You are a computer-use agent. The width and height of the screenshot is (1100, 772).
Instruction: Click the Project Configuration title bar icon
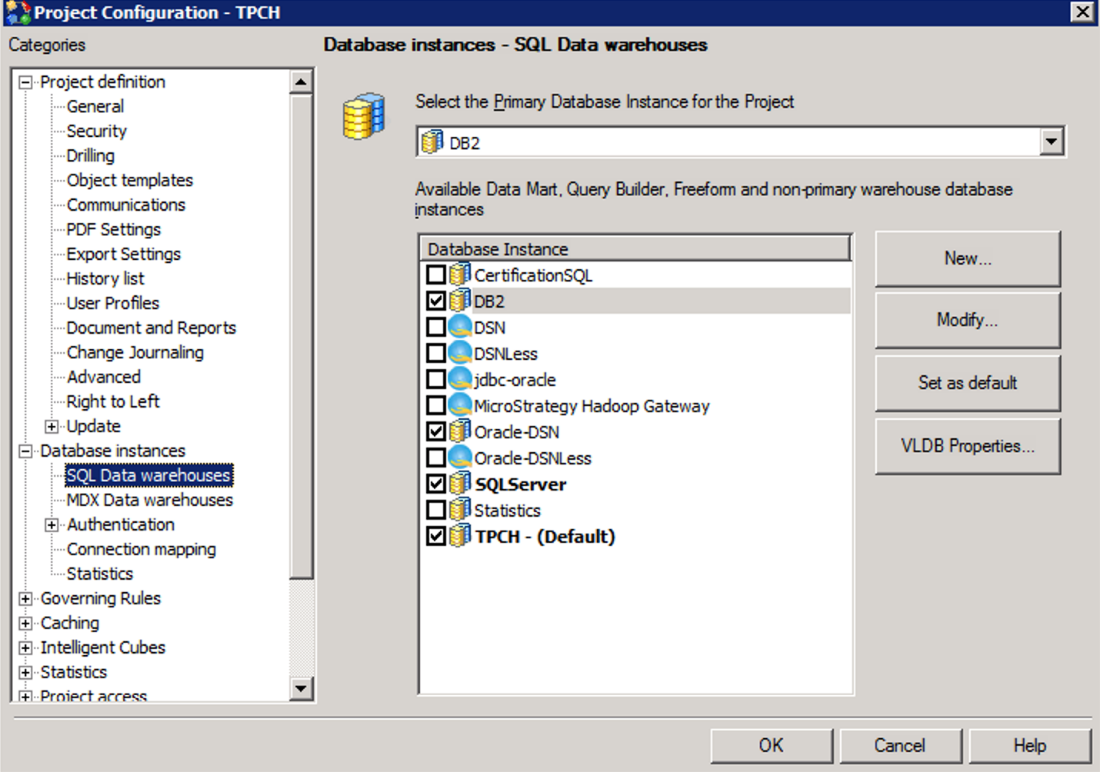point(18,13)
